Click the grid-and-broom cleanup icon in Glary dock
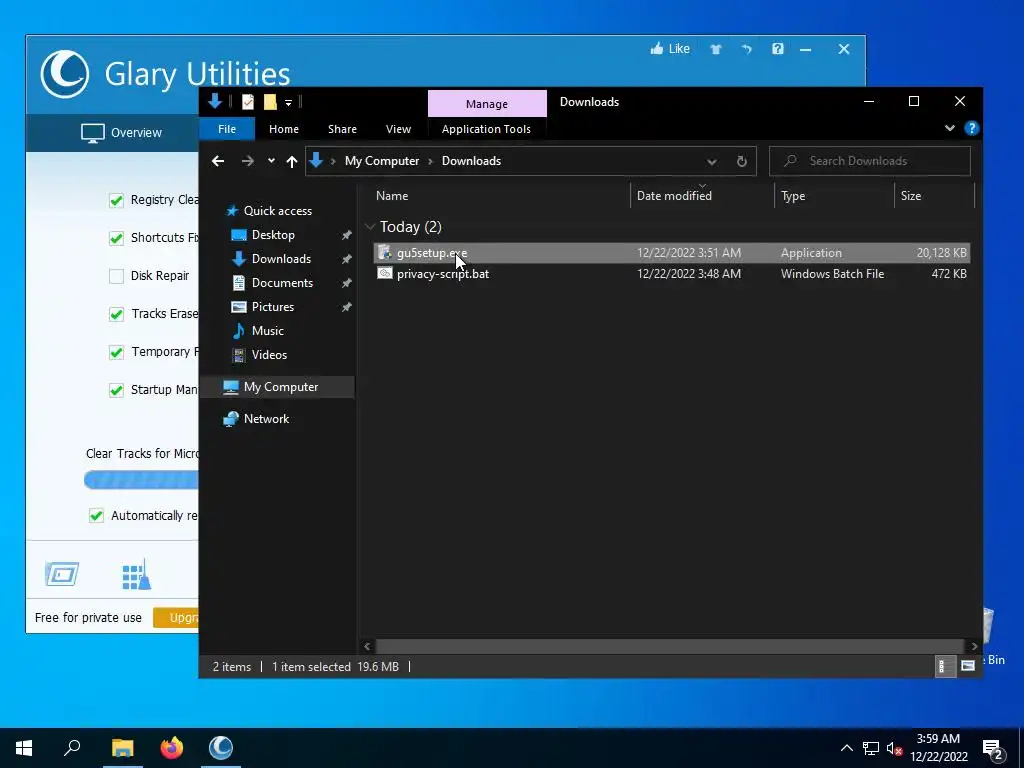Viewport: 1024px width, 768px height. point(136,575)
